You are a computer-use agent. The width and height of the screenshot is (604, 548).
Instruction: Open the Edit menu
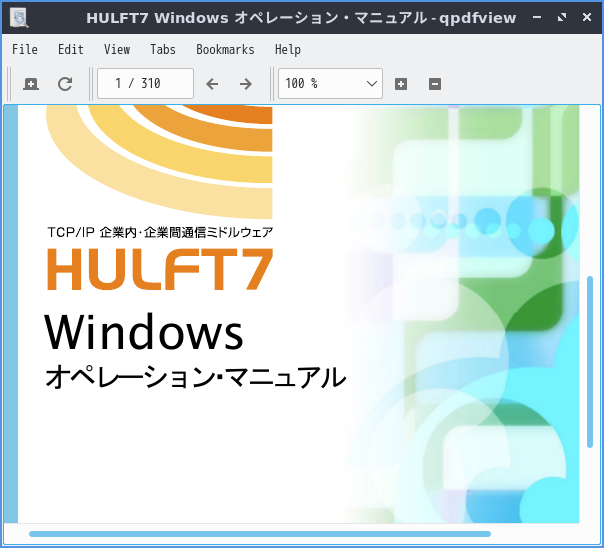(70, 50)
